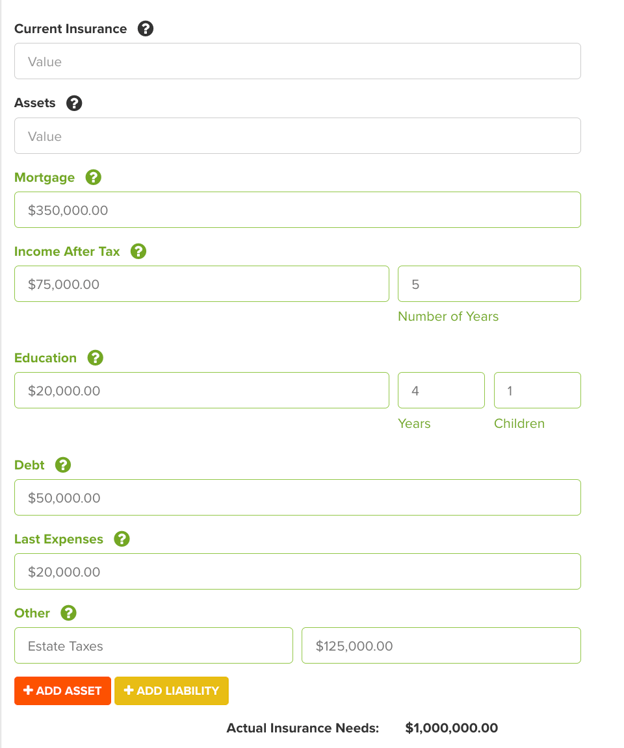Viewport: 624px width, 748px height.
Task: Focus the Number of Years field
Action: pos(489,284)
